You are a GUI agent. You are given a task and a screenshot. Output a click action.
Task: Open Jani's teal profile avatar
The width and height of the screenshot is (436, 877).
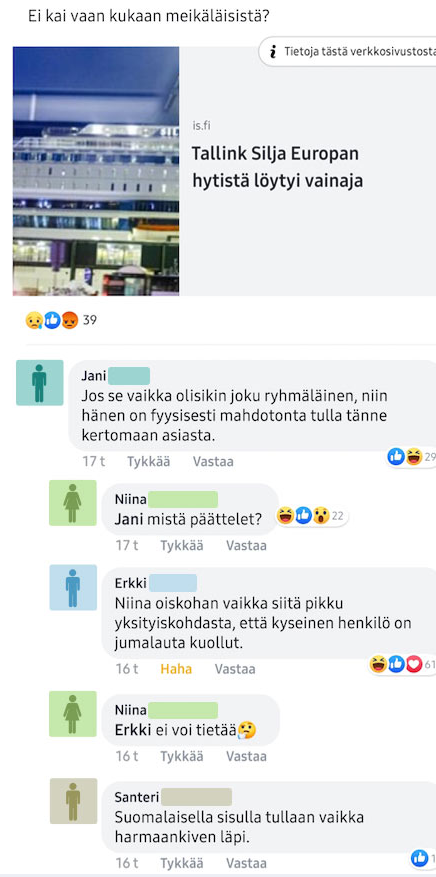pyautogui.click(x=39, y=383)
